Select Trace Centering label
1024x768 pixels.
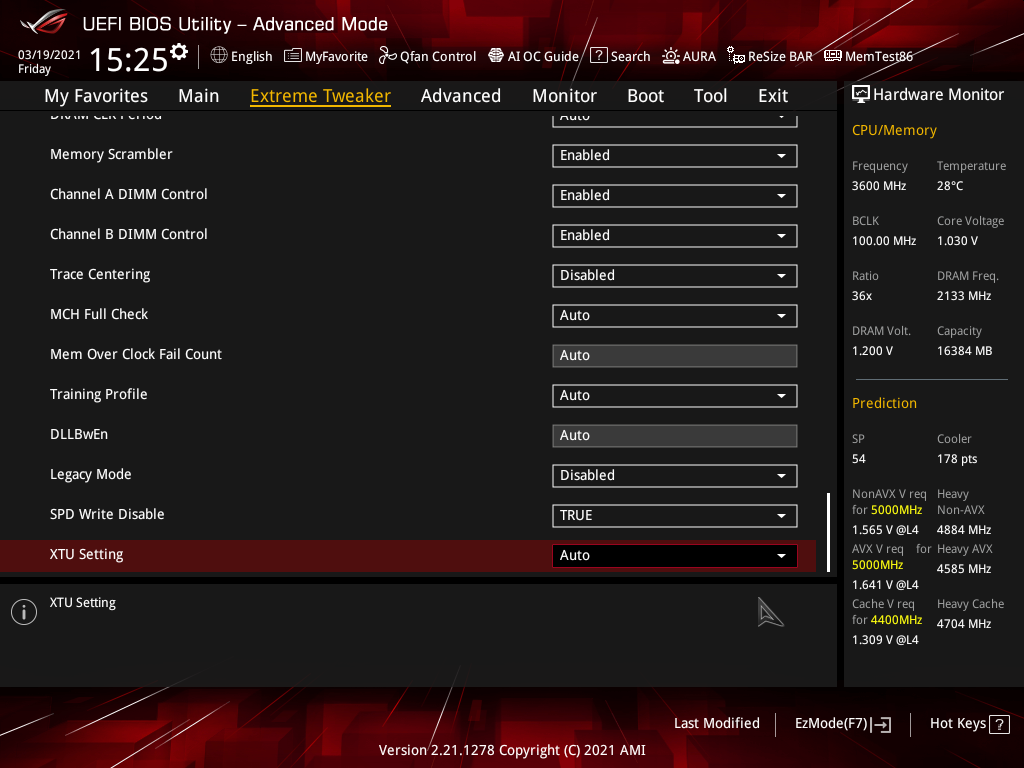[100, 274]
